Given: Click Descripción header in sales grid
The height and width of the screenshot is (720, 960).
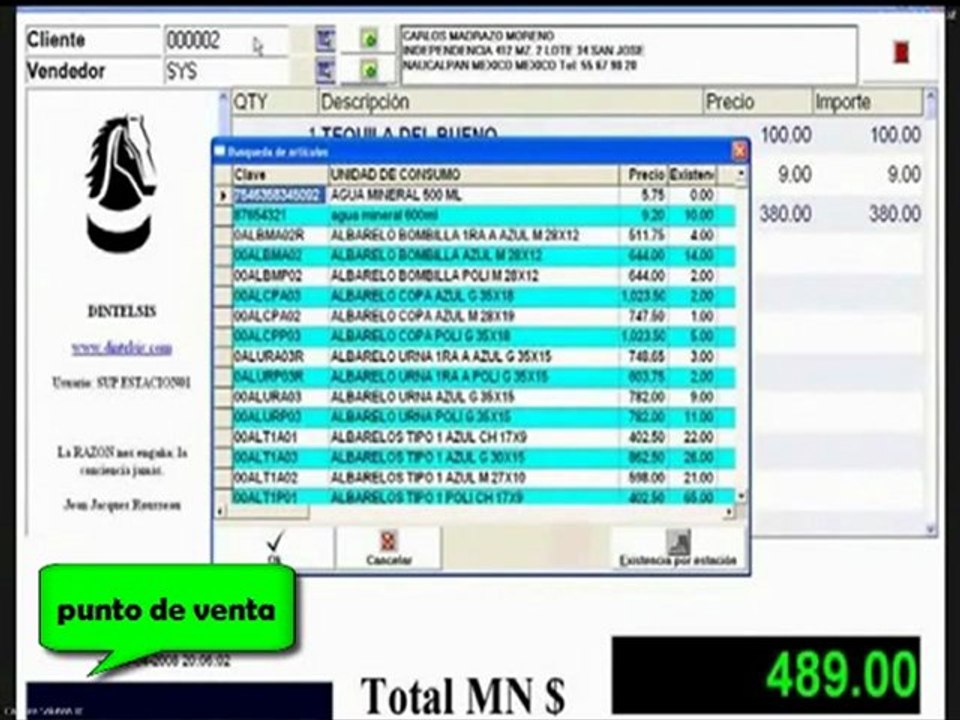Looking at the screenshot, I should pyautogui.click(x=511, y=102).
